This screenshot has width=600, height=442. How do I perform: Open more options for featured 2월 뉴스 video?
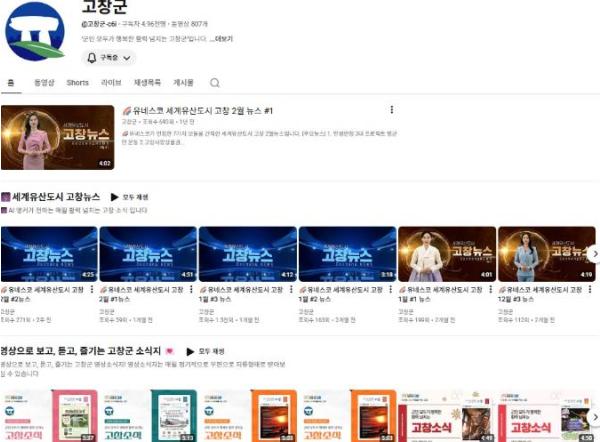391,110
